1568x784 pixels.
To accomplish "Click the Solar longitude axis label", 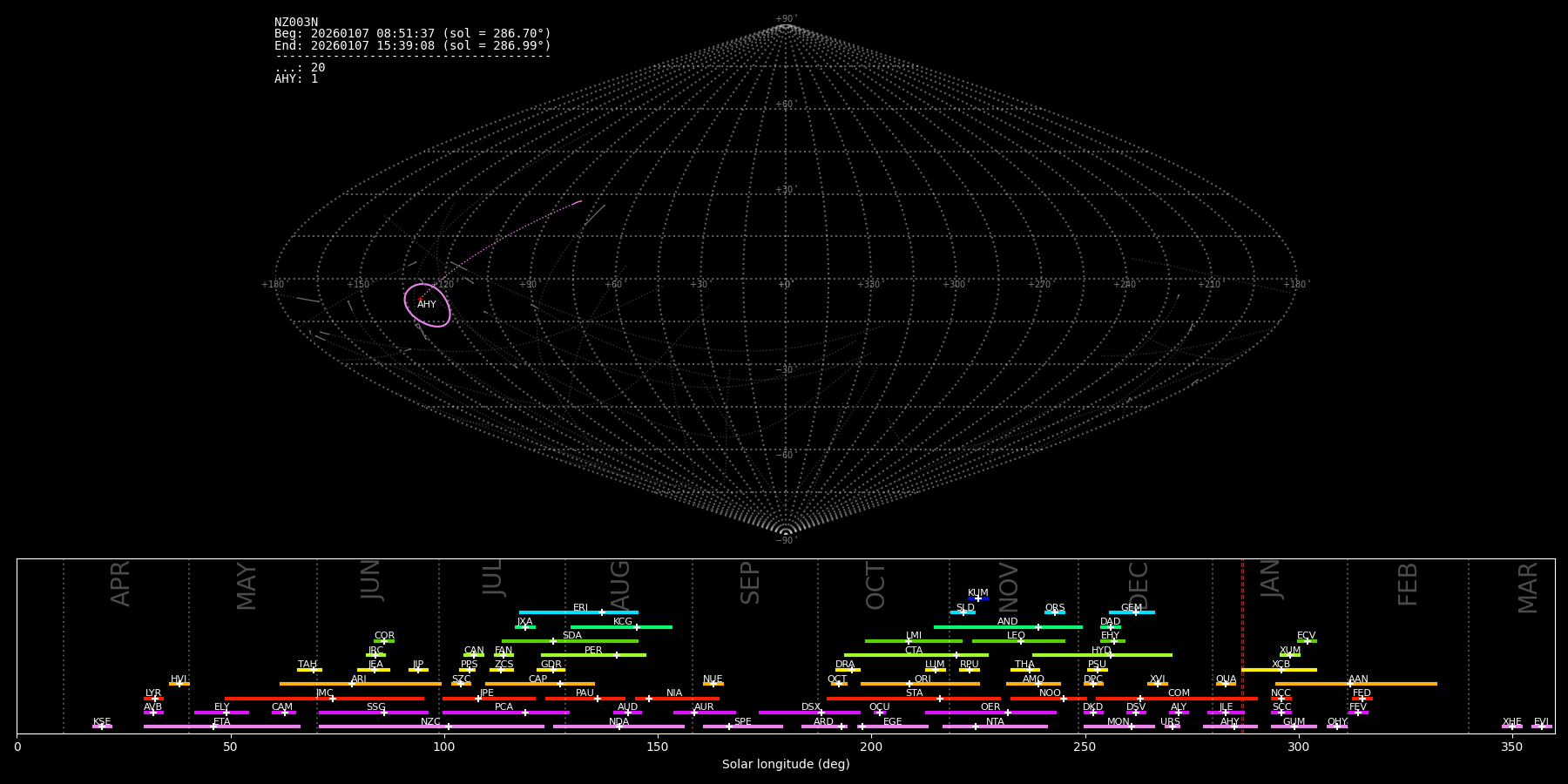I will 786,765.
